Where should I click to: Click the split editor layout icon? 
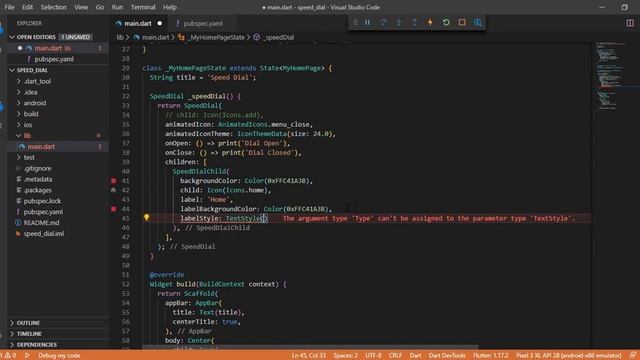click(630, 23)
